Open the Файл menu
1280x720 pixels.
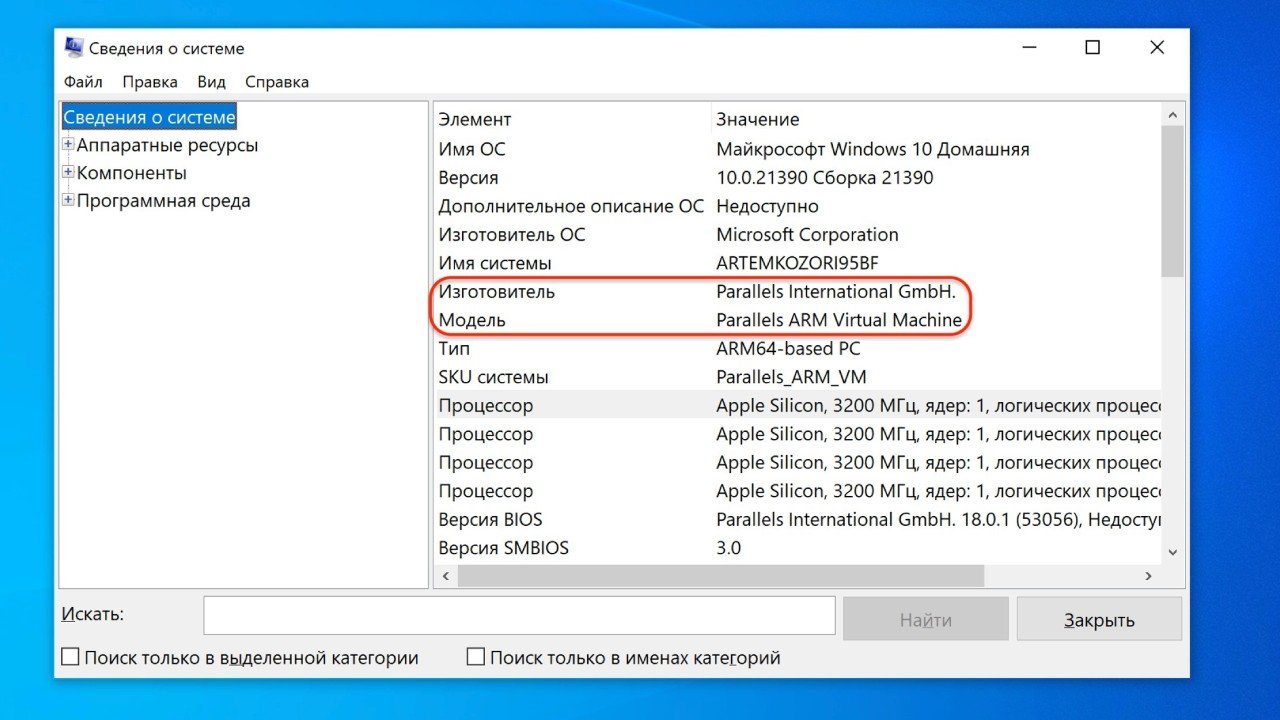coord(83,82)
